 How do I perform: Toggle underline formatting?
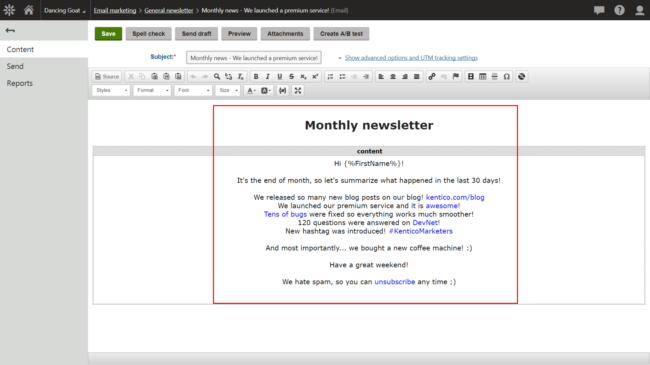pos(279,76)
